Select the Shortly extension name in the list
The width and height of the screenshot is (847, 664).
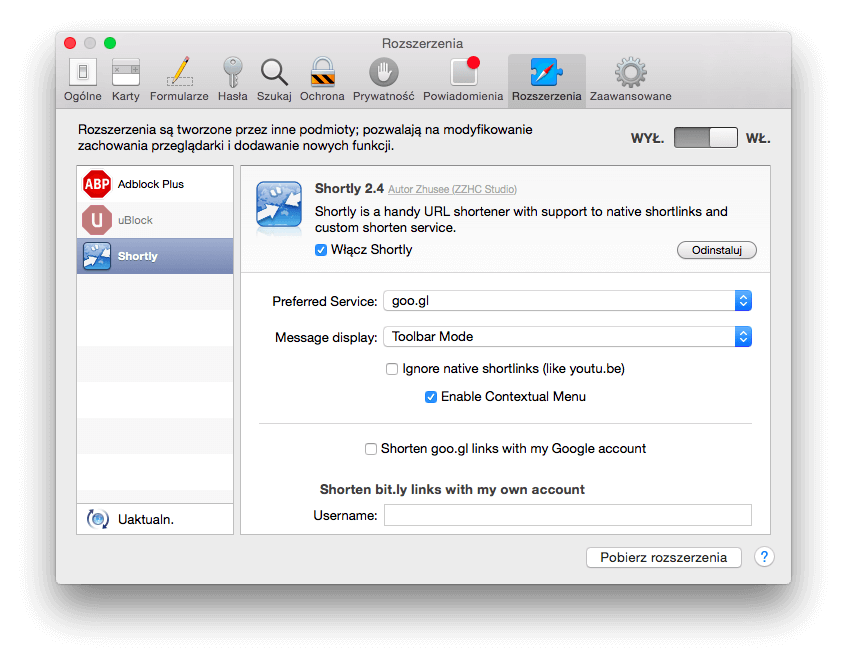click(x=137, y=256)
